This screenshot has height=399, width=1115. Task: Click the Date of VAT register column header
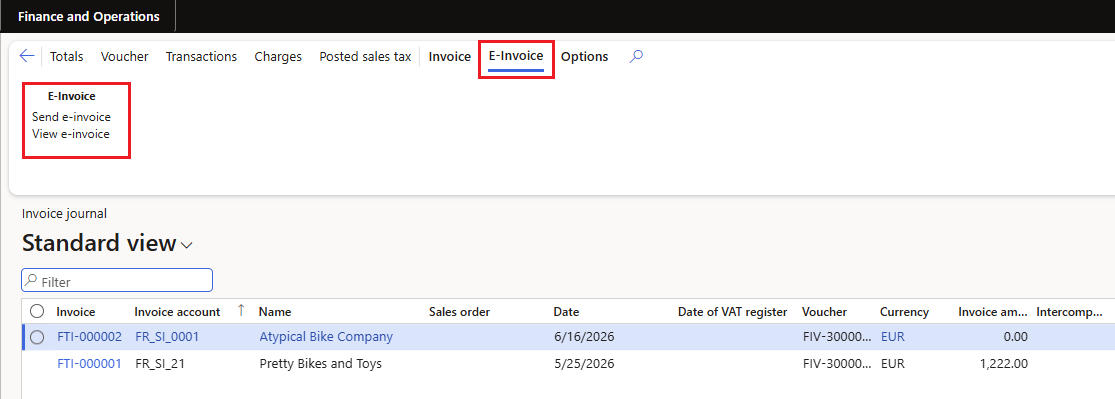click(732, 312)
